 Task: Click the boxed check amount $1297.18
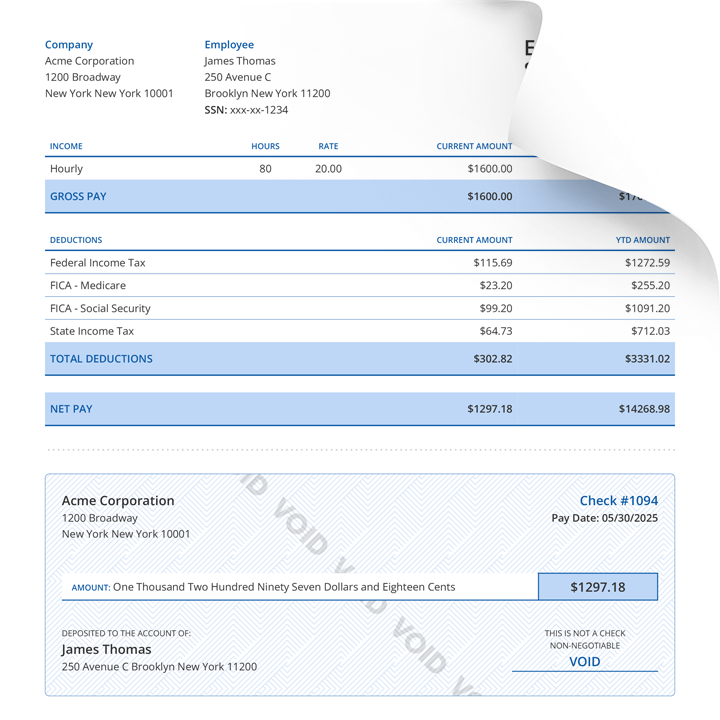pyautogui.click(x=598, y=587)
